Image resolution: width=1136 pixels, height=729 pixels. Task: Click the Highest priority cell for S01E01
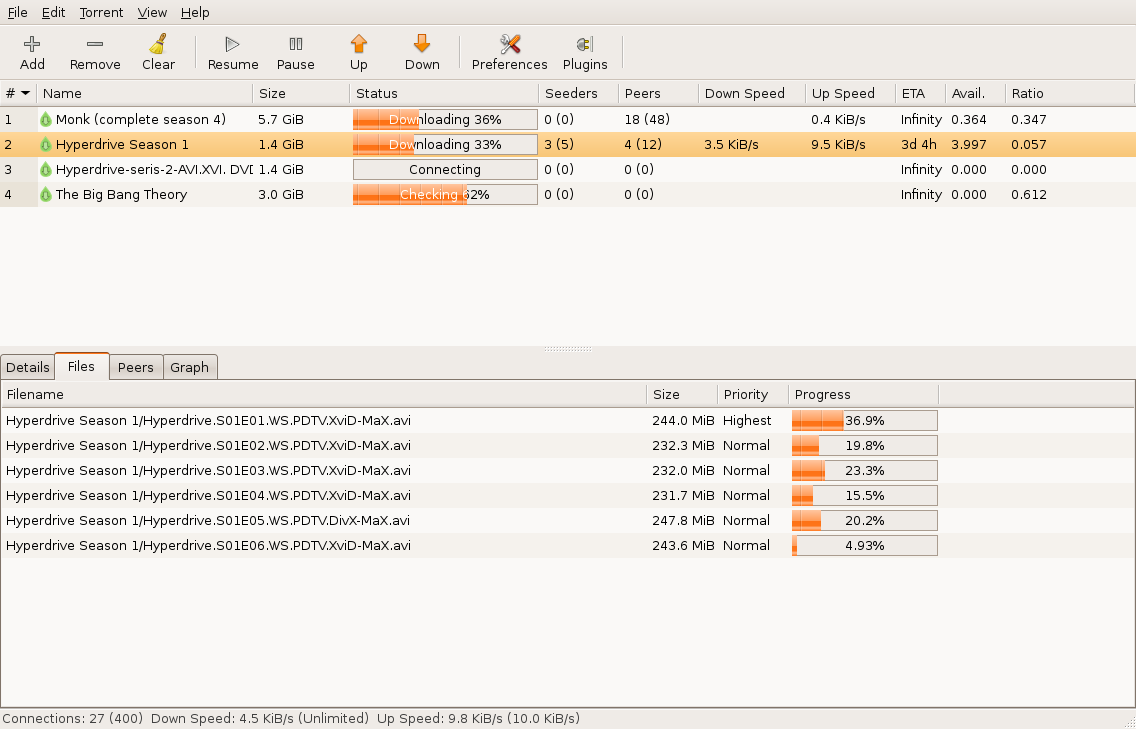(x=747, y=420)
